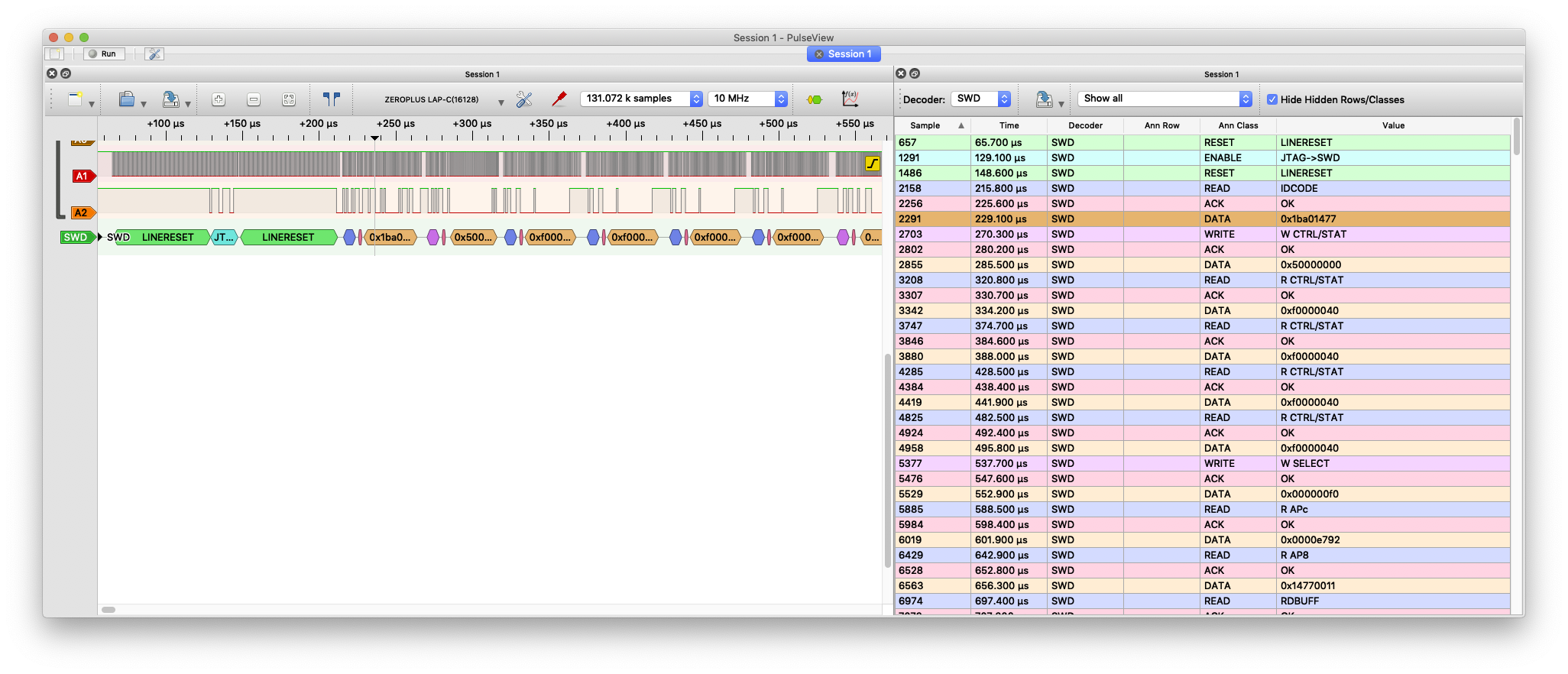Open the main toolbar settings icon
The width and height of the screenshot is (1568, 674).
click(x=154, y=54)
